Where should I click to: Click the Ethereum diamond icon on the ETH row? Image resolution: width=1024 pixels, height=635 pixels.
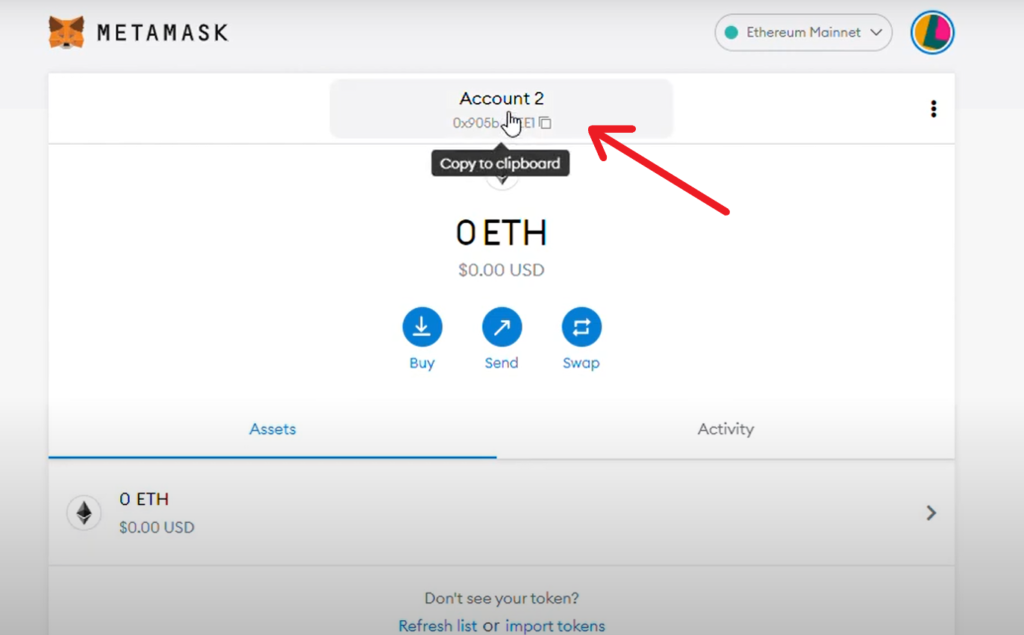tap(84, 512)
